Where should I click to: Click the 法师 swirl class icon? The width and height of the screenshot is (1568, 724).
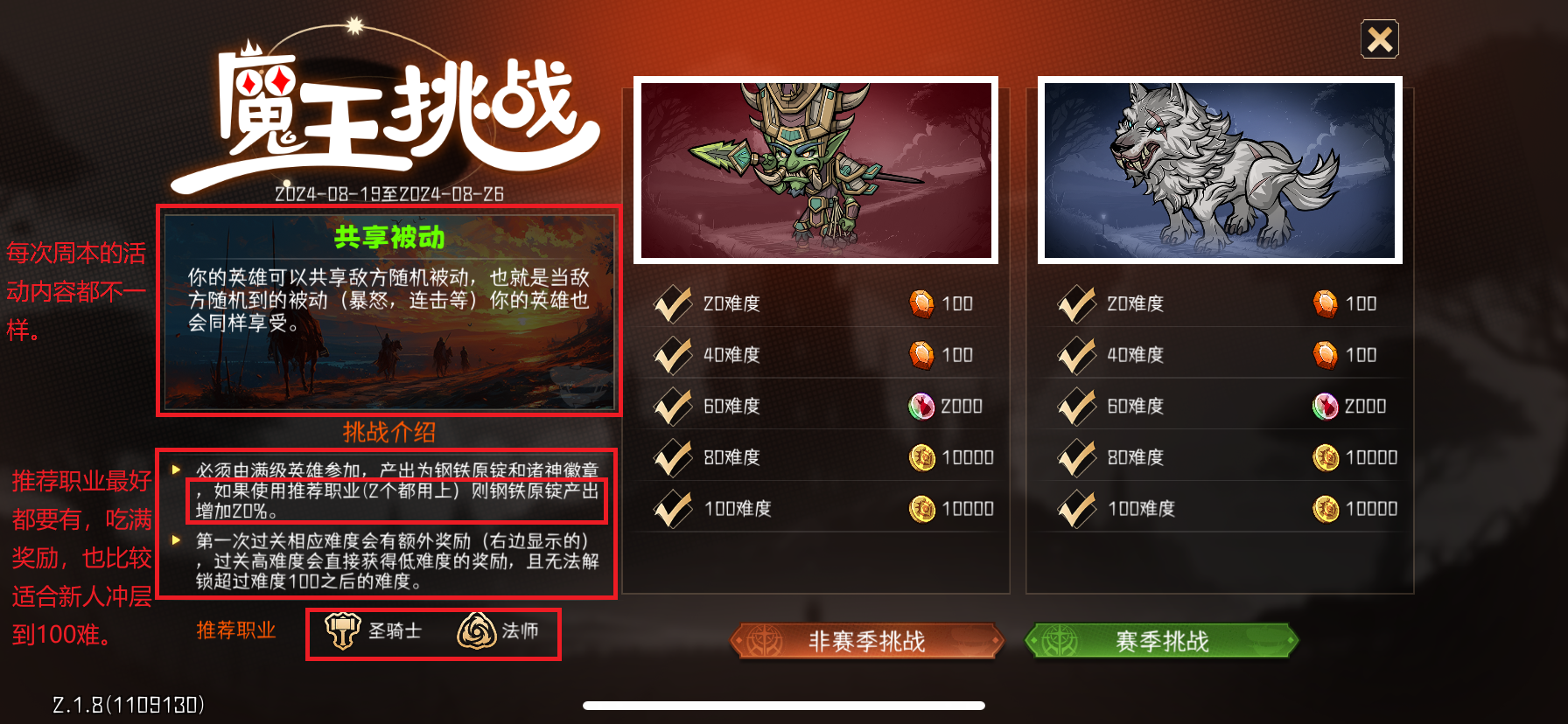[477, 630]
